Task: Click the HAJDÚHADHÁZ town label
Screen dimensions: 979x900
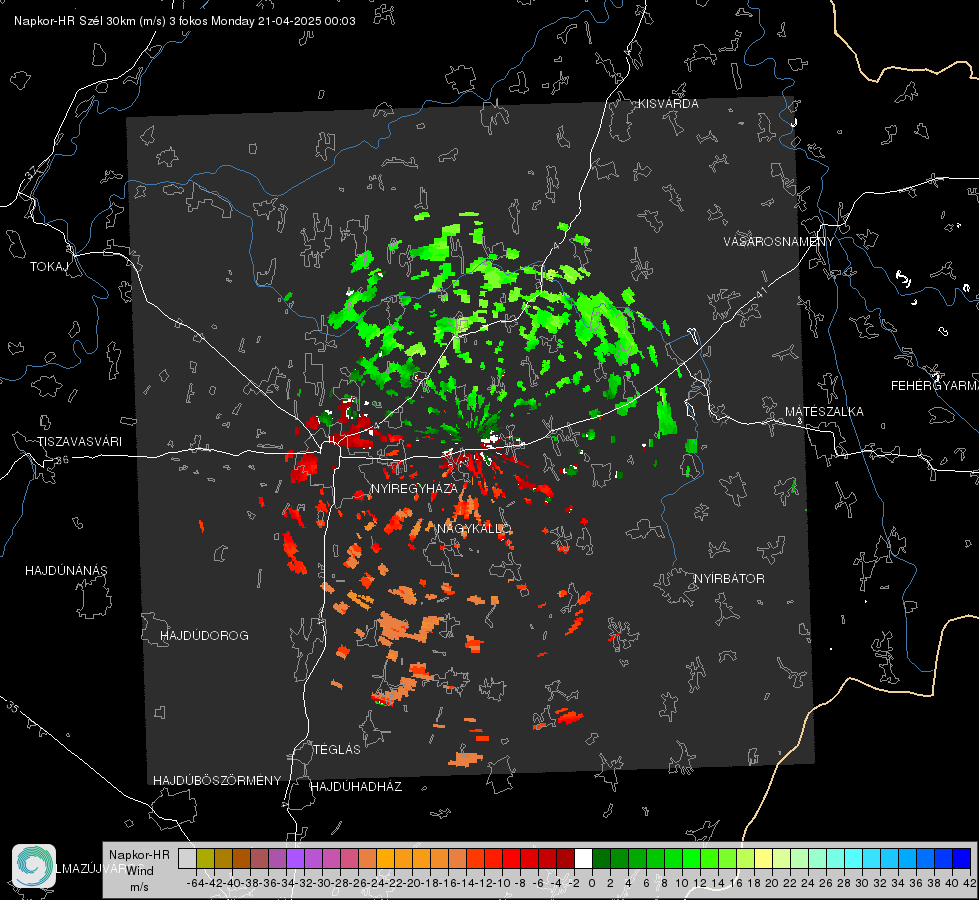Action: point(356,787)
